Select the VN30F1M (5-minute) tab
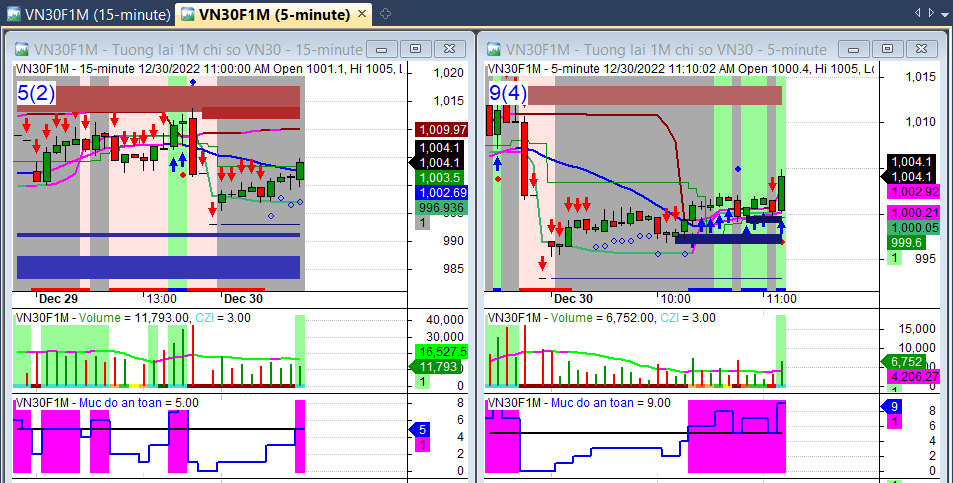 (274, 14)
